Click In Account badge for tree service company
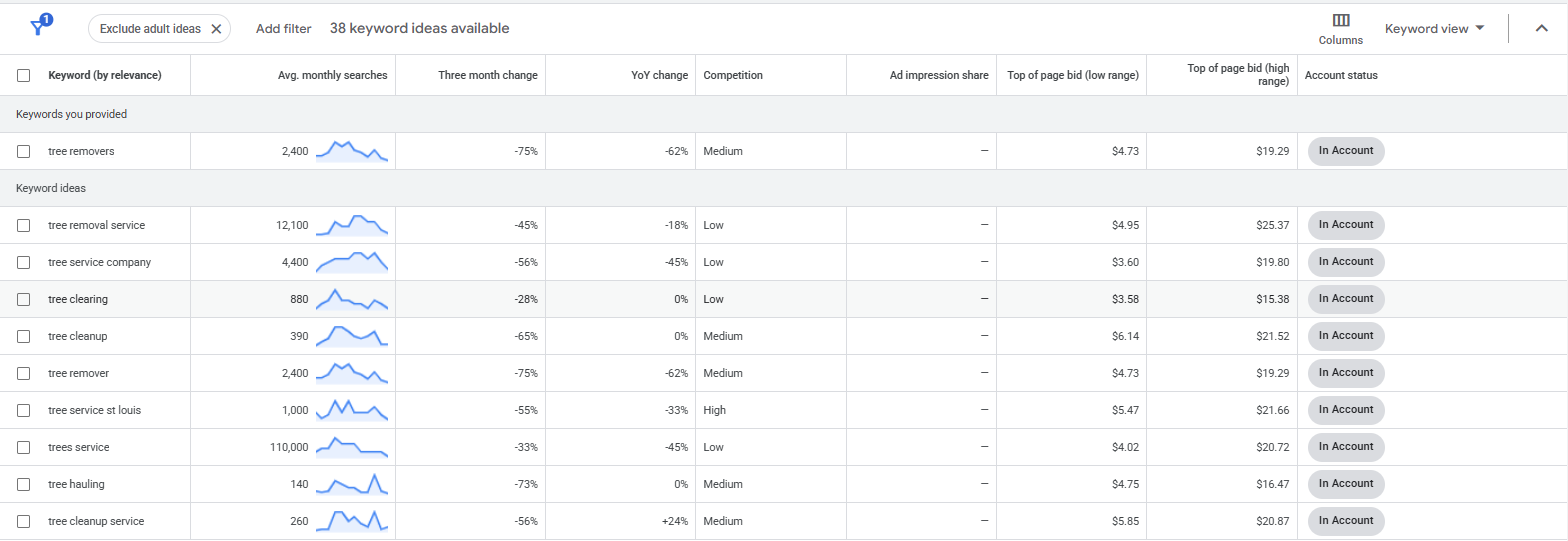The width and height of the screenshot is (1568, 541). tap(1345, 262)
